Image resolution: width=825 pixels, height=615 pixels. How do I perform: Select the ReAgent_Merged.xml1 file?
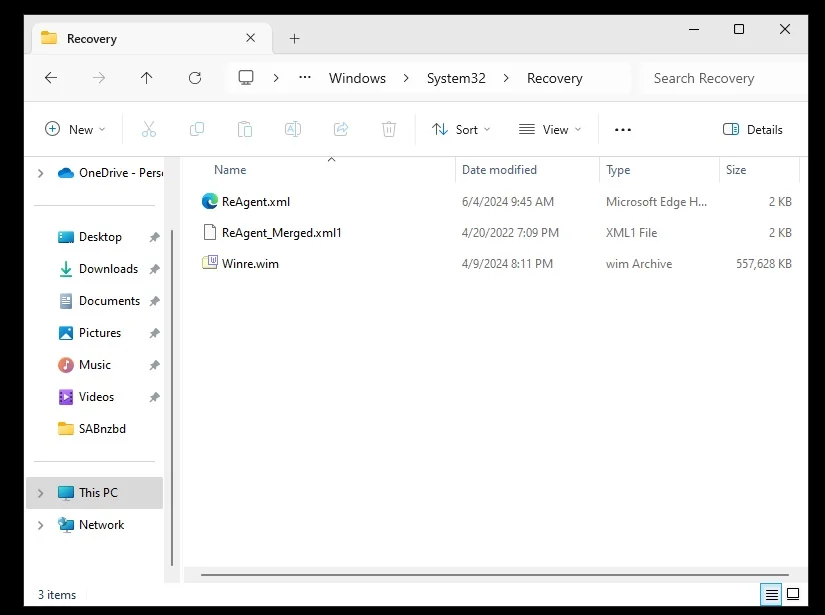tap(281, 233)
